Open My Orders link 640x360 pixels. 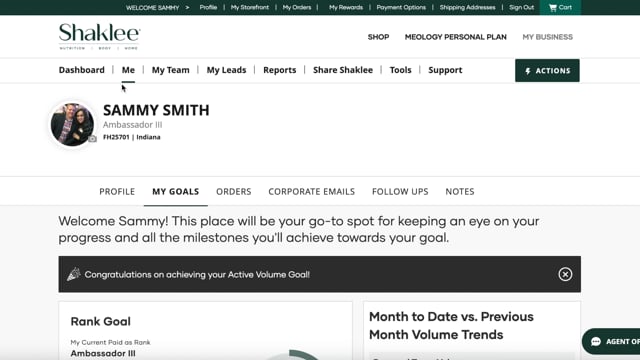[x=297, y=7]
